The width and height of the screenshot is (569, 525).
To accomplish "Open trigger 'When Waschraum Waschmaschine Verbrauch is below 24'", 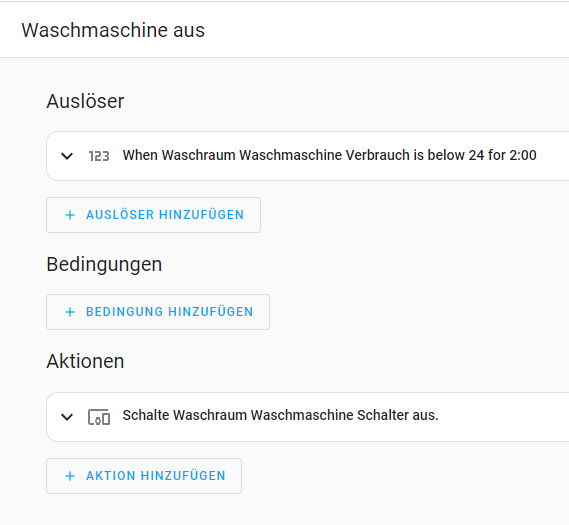I will click(308, 156).
